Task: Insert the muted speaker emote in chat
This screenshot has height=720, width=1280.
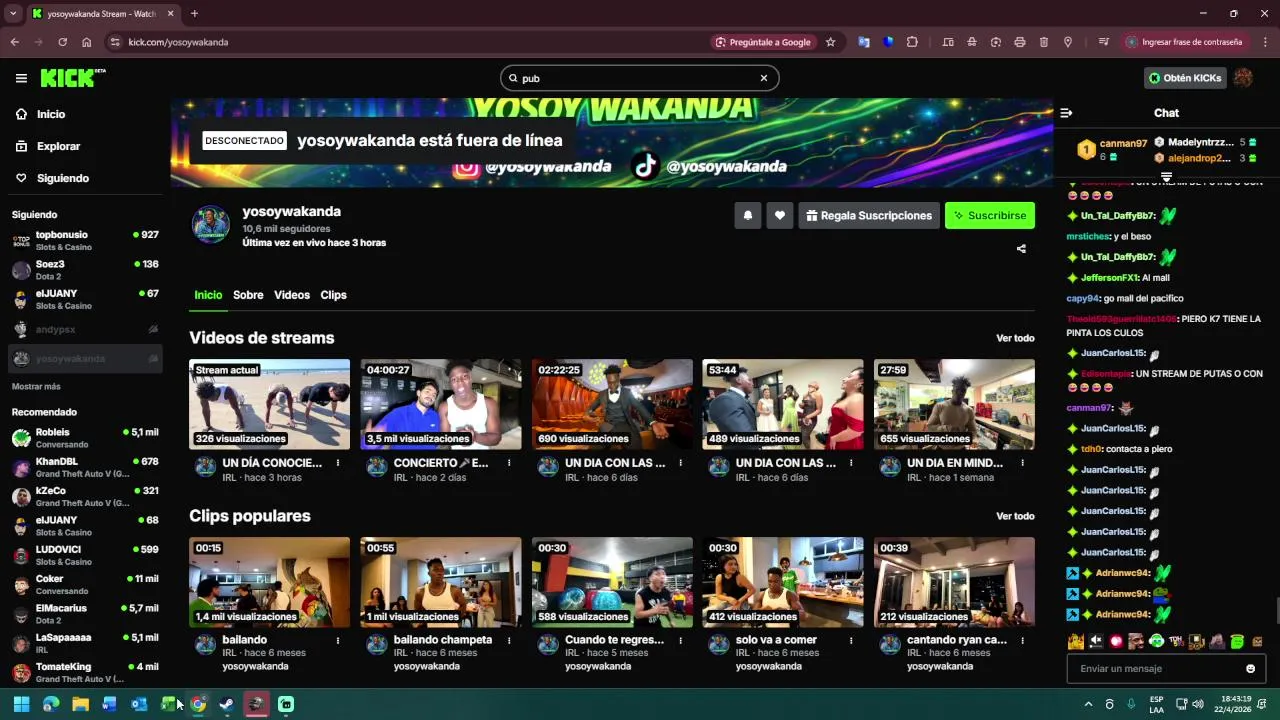Action: point(1096,641)
